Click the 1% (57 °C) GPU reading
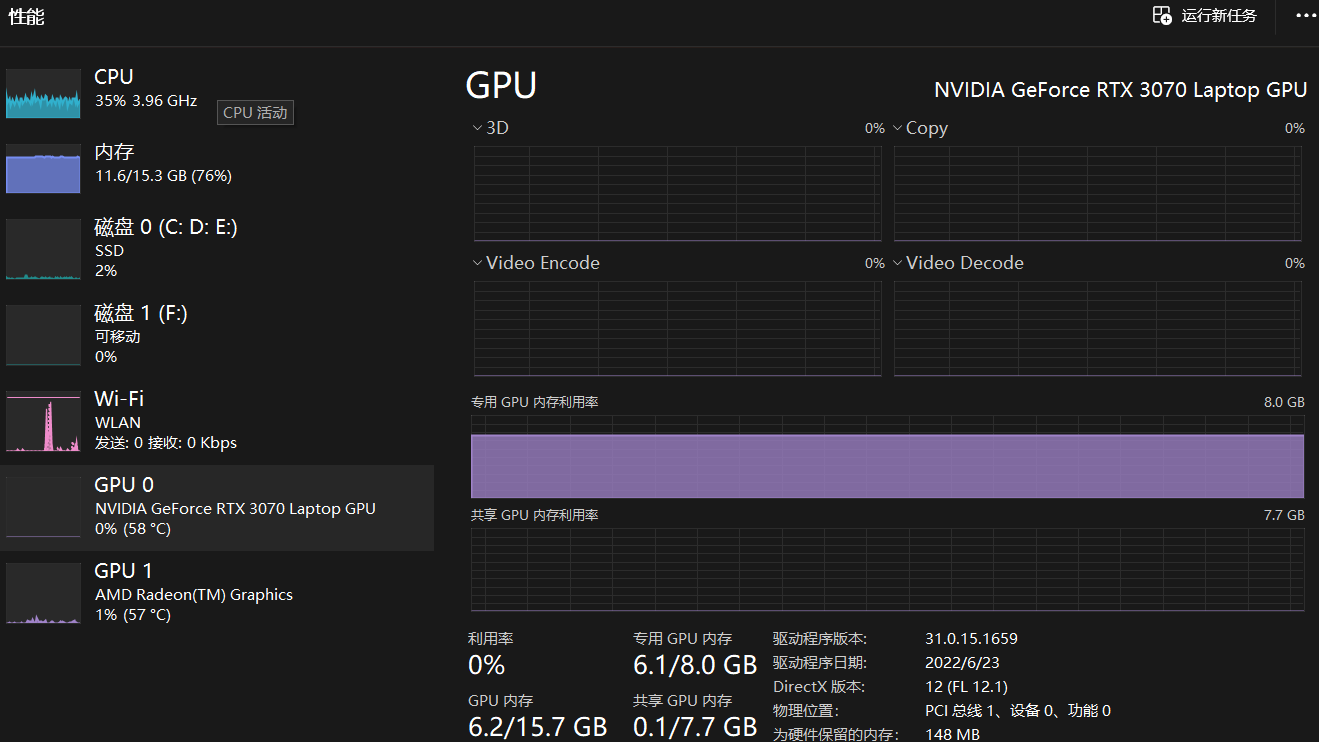The width and height of the screenshot is (1319, 742). coord(133,614)
